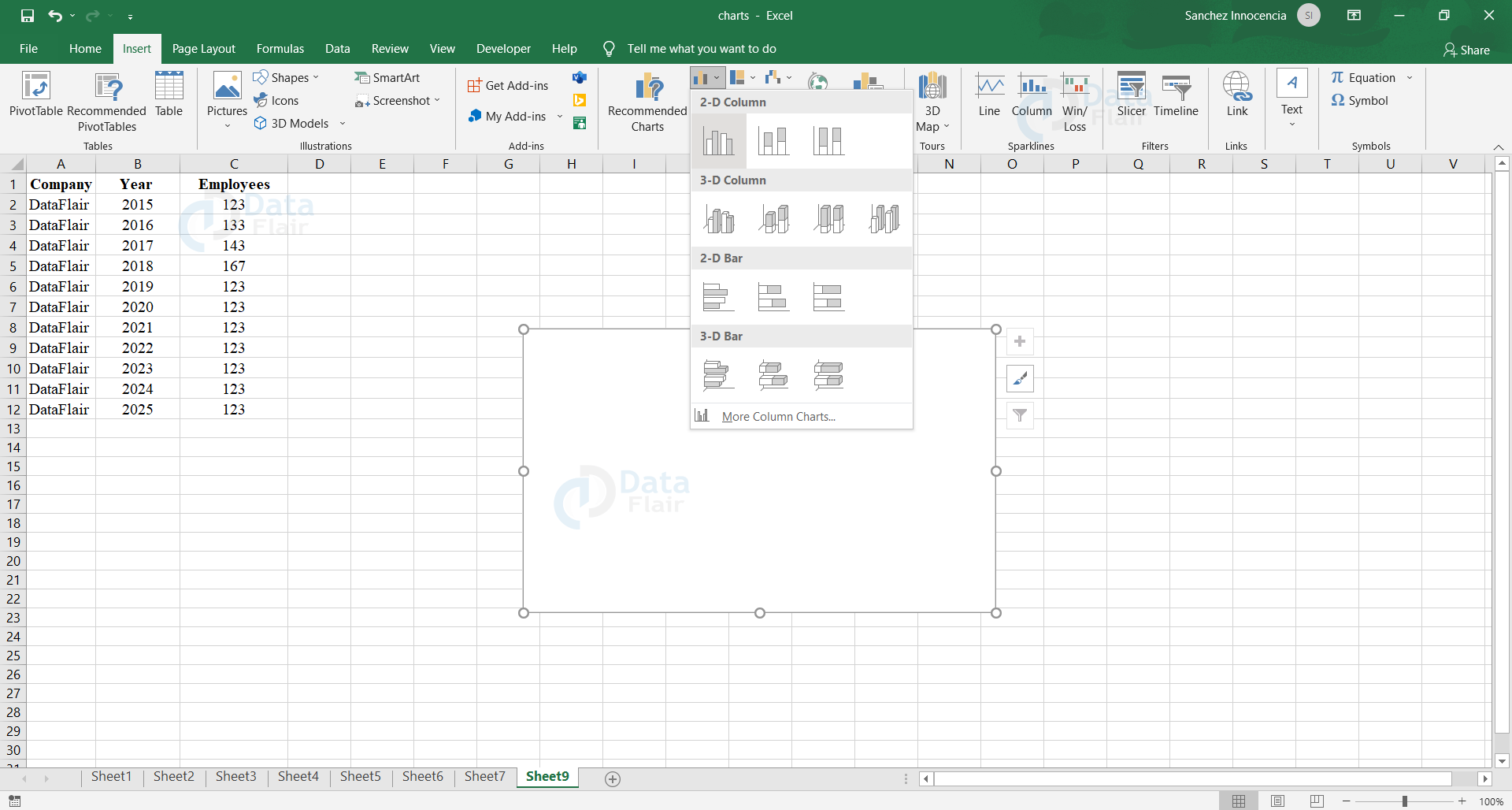The image size is (1512, 810).
Task: Switch to Sheet1 tab
Action: (111, 777)
